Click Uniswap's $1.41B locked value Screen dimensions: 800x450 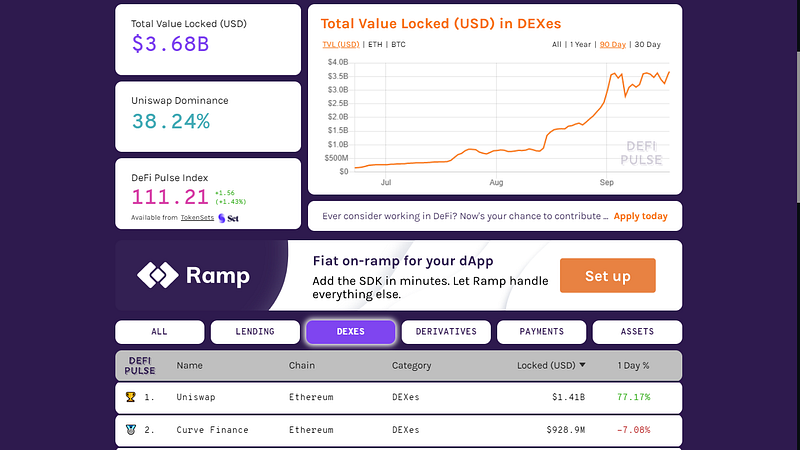pos(568,397)
